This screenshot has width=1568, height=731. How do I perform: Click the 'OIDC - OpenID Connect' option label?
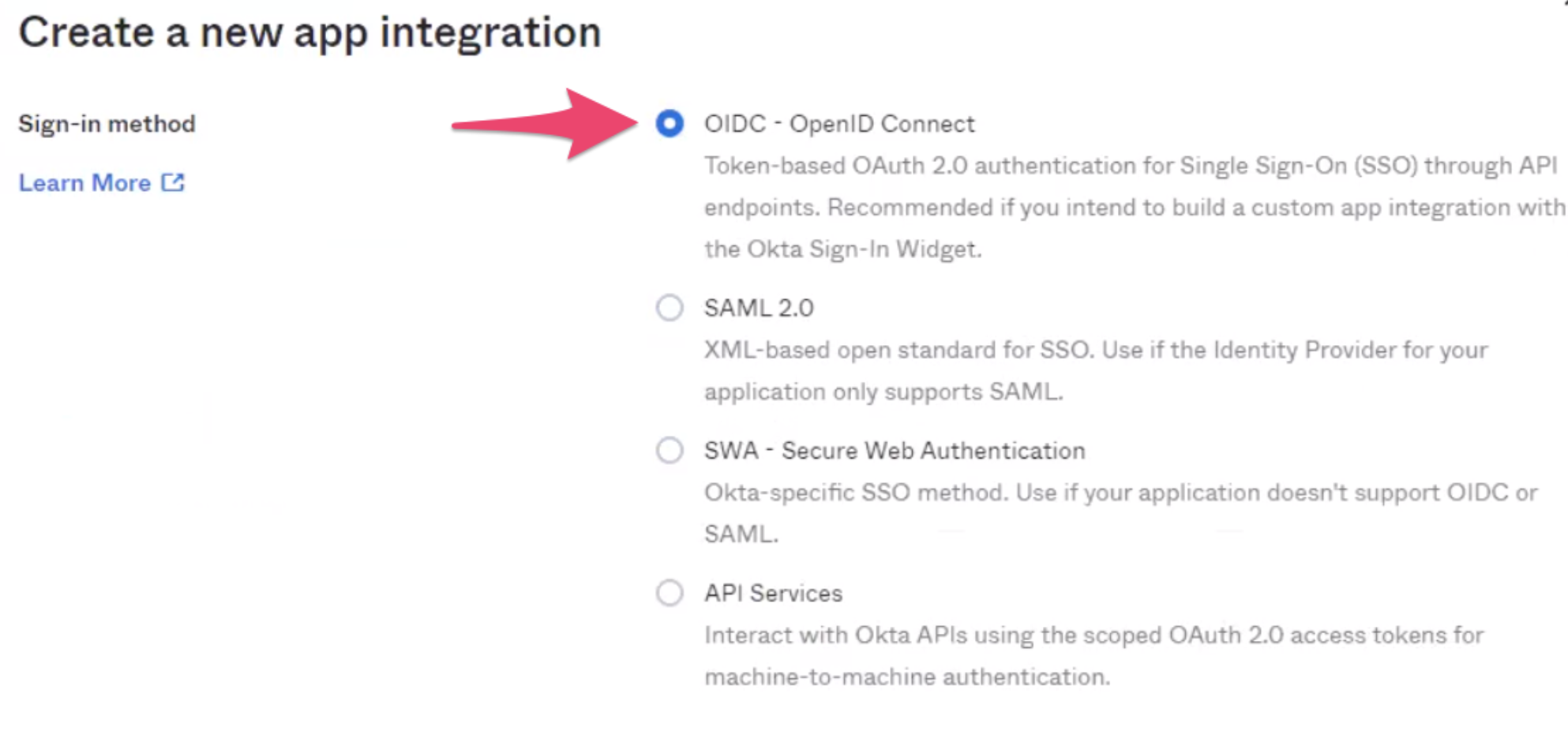[839, 124]
